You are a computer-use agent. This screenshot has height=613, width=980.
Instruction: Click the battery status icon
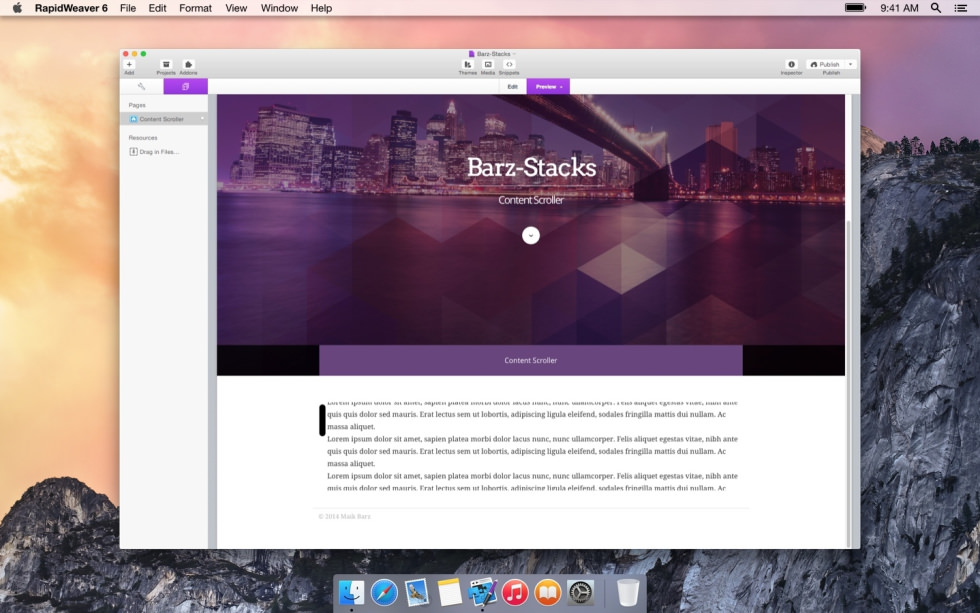click(x=855, y=8)
